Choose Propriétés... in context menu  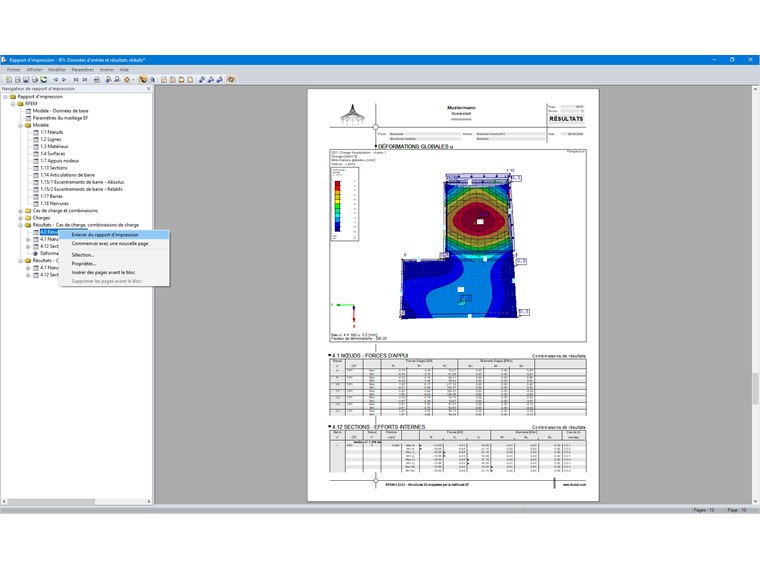(x=114, y=264)
